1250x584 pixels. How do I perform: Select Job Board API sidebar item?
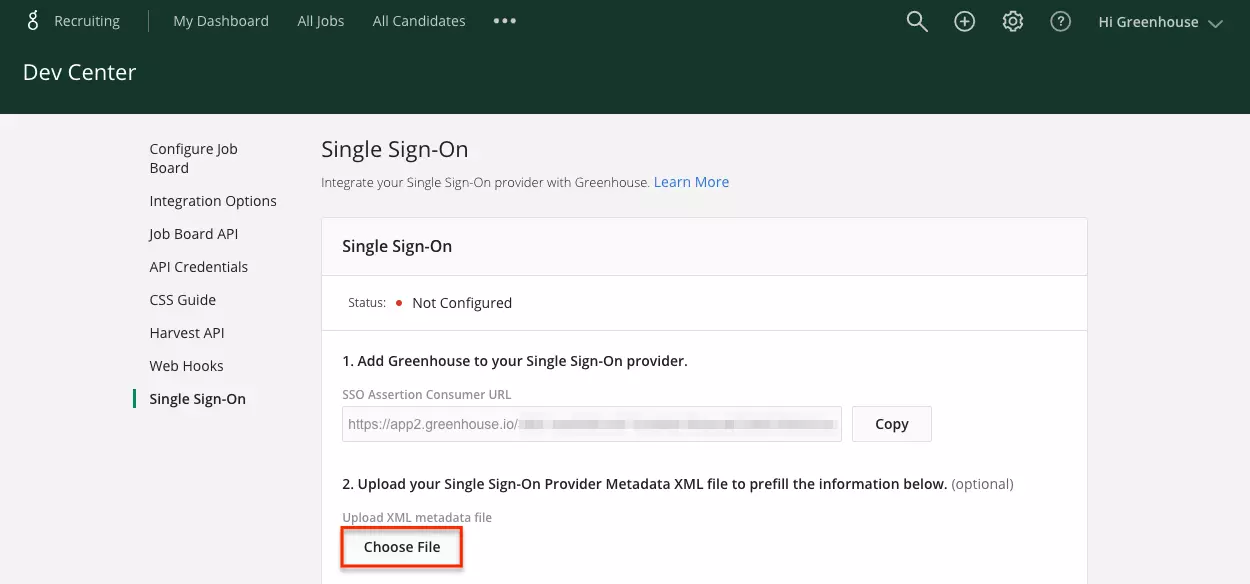(194, 234)
